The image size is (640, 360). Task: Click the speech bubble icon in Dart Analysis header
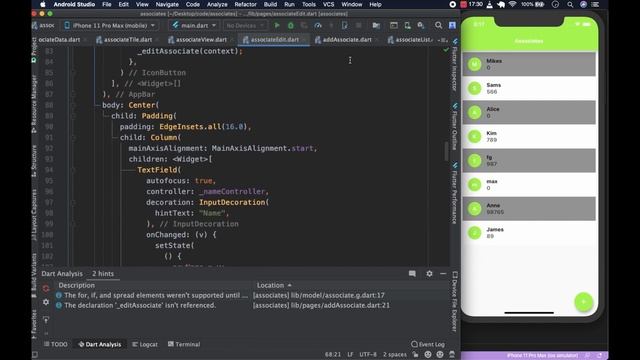coord(412,273)
